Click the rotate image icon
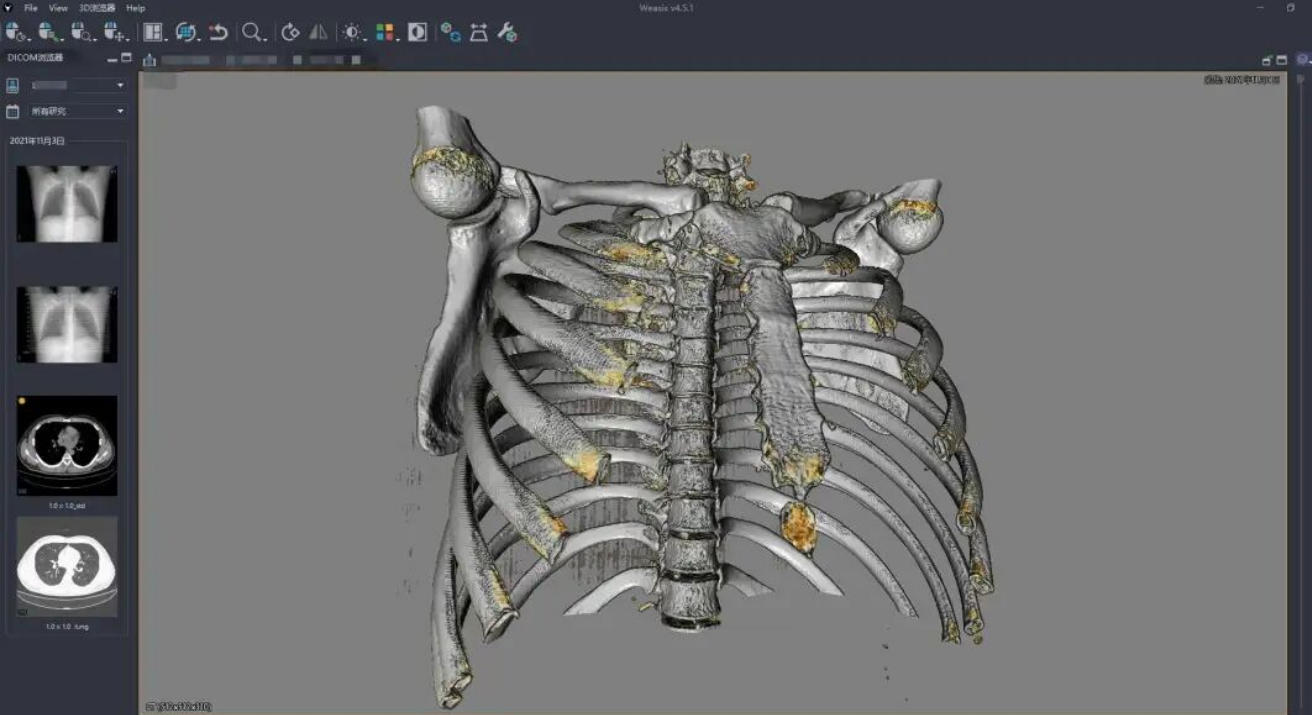The width and height of the screenshot is (1312, 715). [290, 32]
